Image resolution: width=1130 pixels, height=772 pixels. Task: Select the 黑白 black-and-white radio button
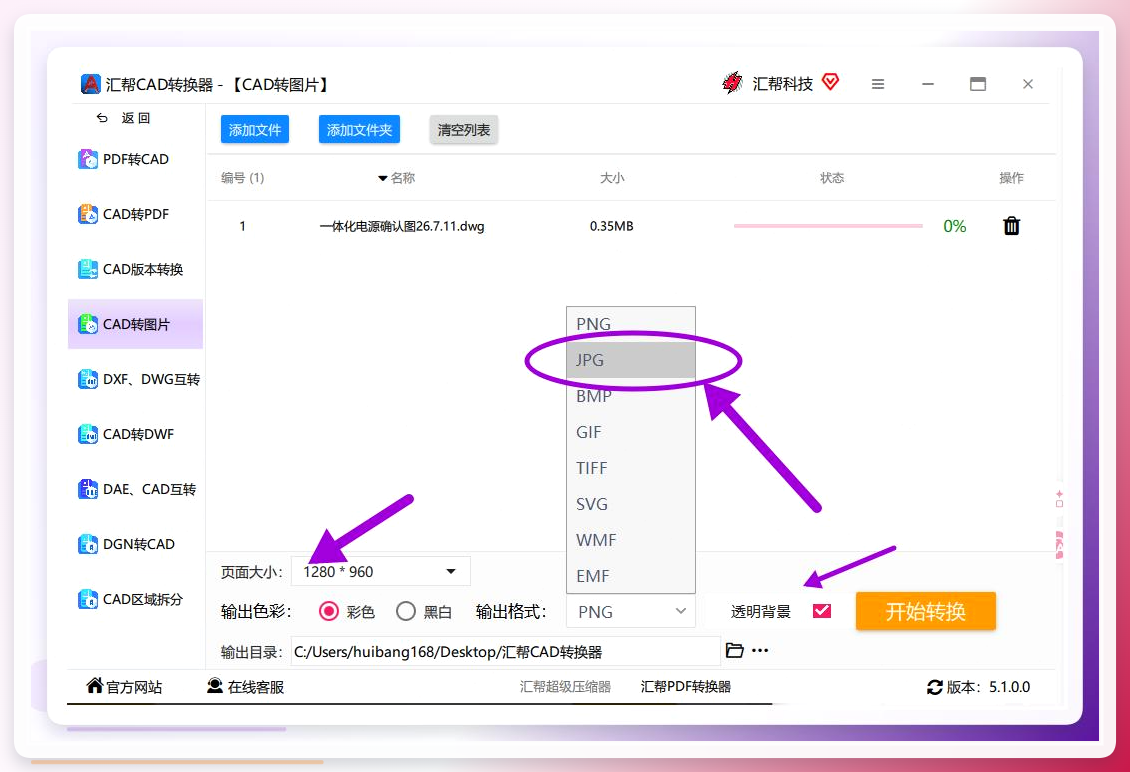pos(406,611)
